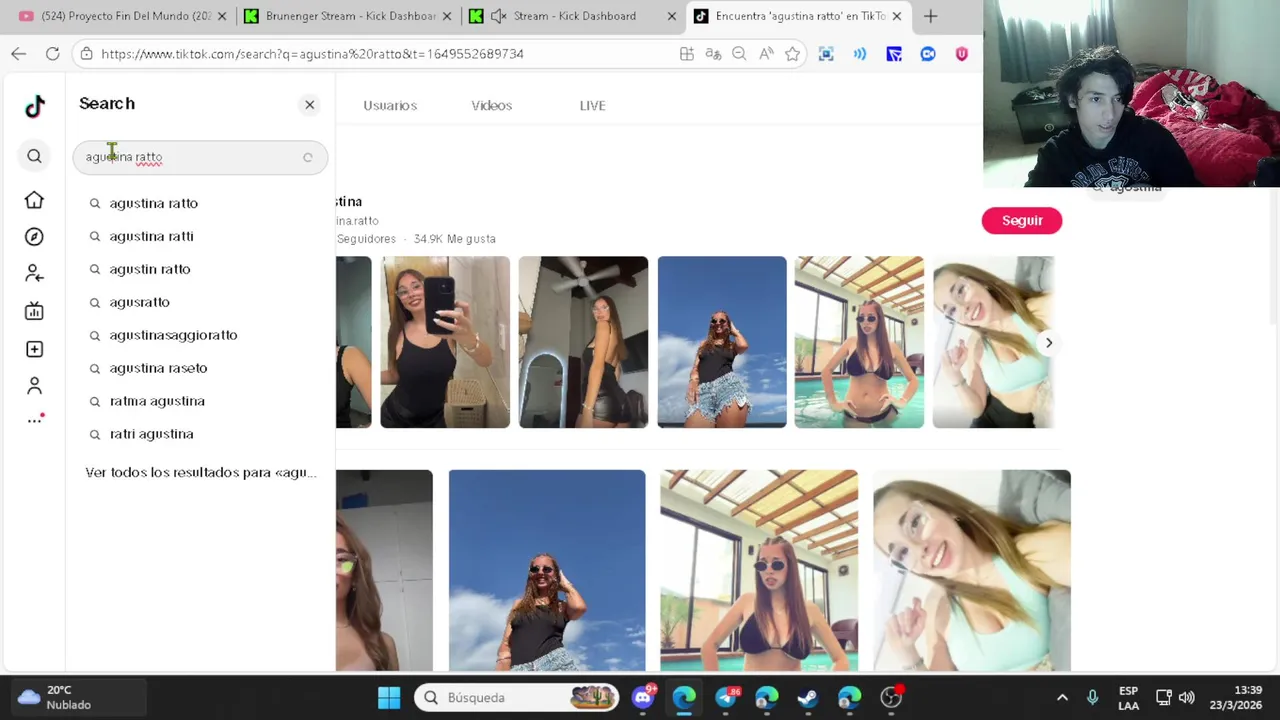This screenshot has width=1280, height=720.
Task: Switch to the Usuarios tab
Action: pos(390,105)
